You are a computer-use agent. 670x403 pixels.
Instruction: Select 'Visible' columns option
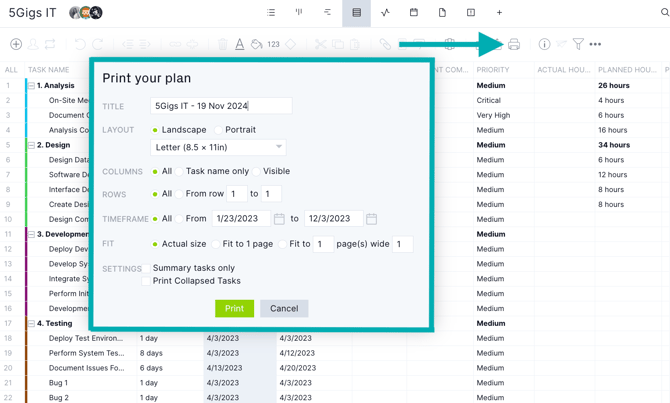click(x=256, y=171)
